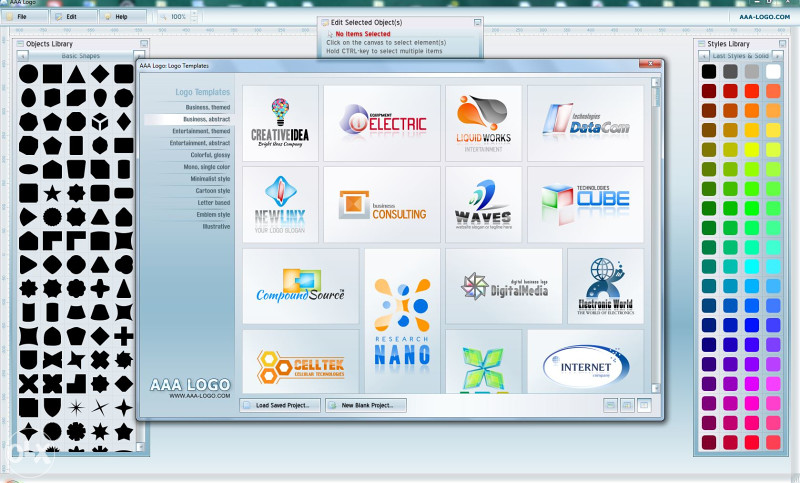
Task: Select the Cartoon style category
Action: click(x=213, y=191)
